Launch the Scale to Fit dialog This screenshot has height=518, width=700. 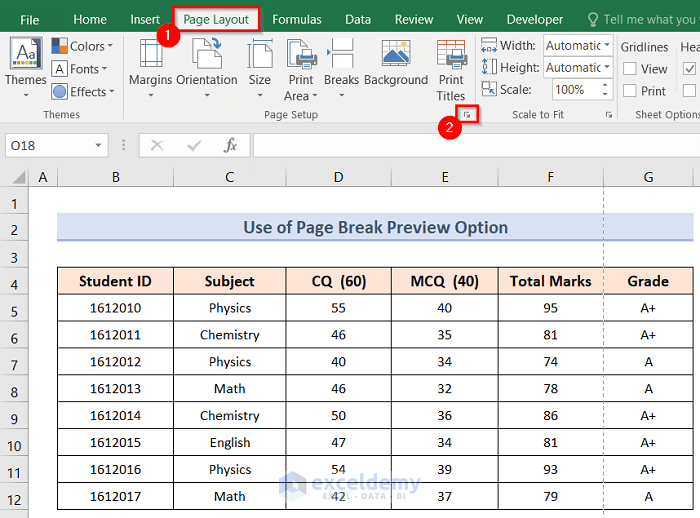[x=608, y=115]
